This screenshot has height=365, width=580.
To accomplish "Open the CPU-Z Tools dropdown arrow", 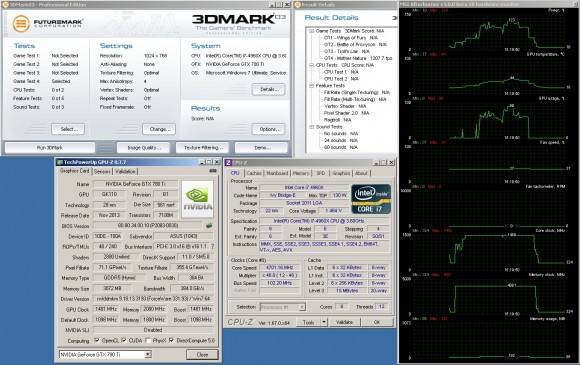I will point(324,322).
